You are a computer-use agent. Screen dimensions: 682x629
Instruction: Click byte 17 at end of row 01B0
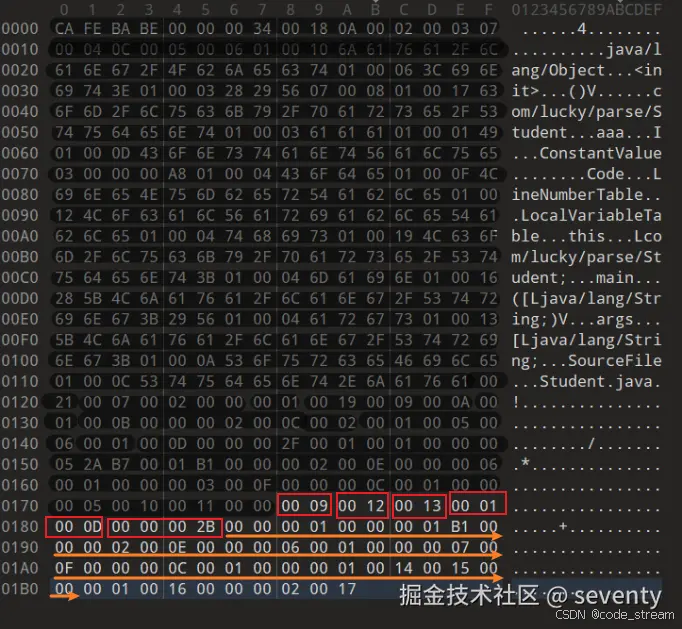tap(347, 589)
